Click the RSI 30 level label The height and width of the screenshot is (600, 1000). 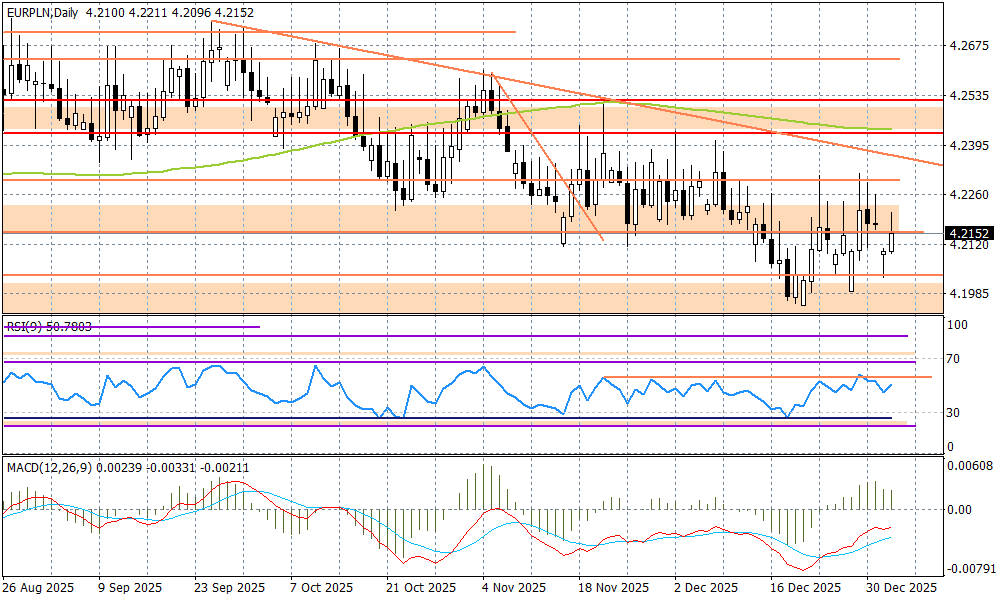[x=956, y=412]
